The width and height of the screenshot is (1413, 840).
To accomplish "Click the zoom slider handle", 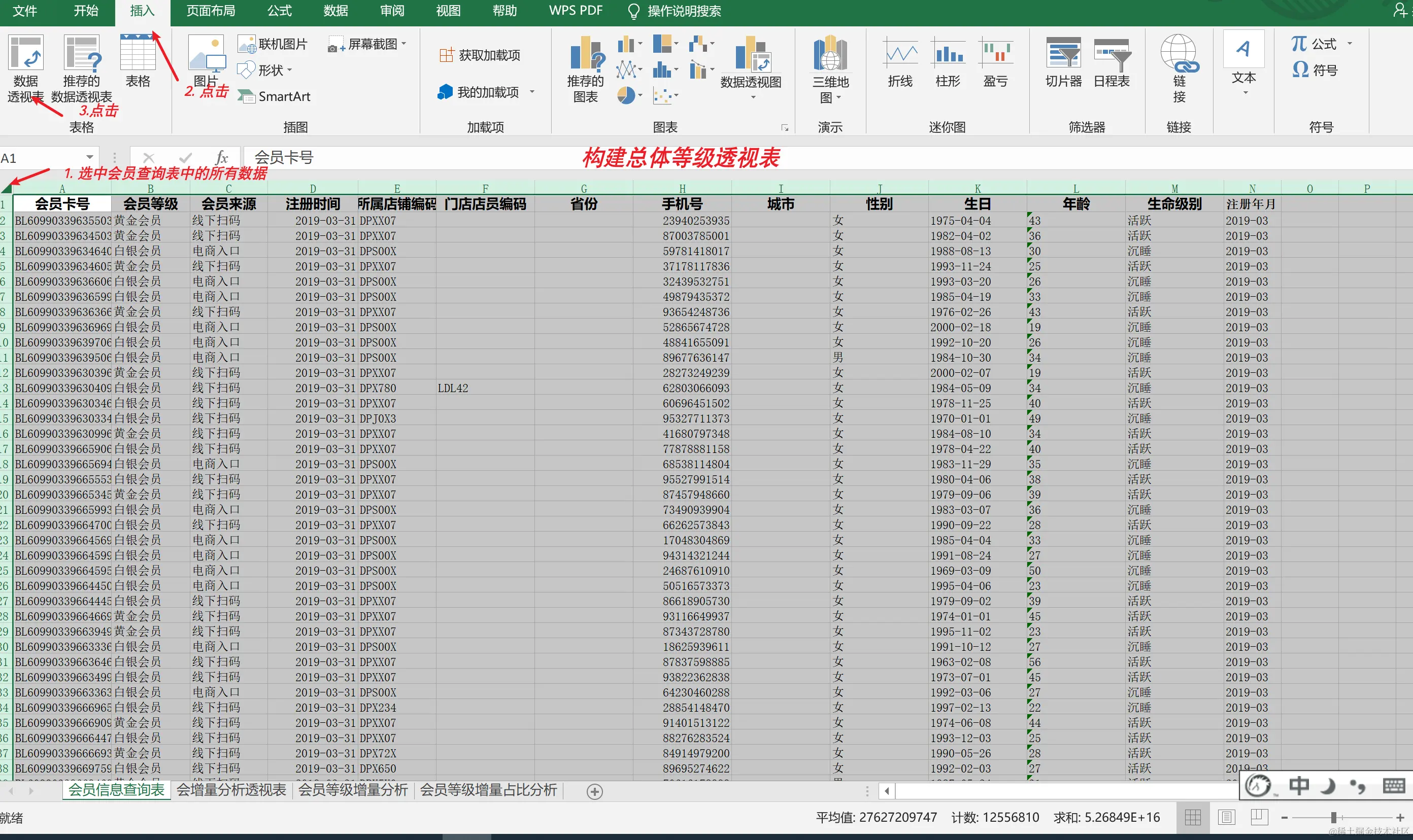I will 1334,817.
